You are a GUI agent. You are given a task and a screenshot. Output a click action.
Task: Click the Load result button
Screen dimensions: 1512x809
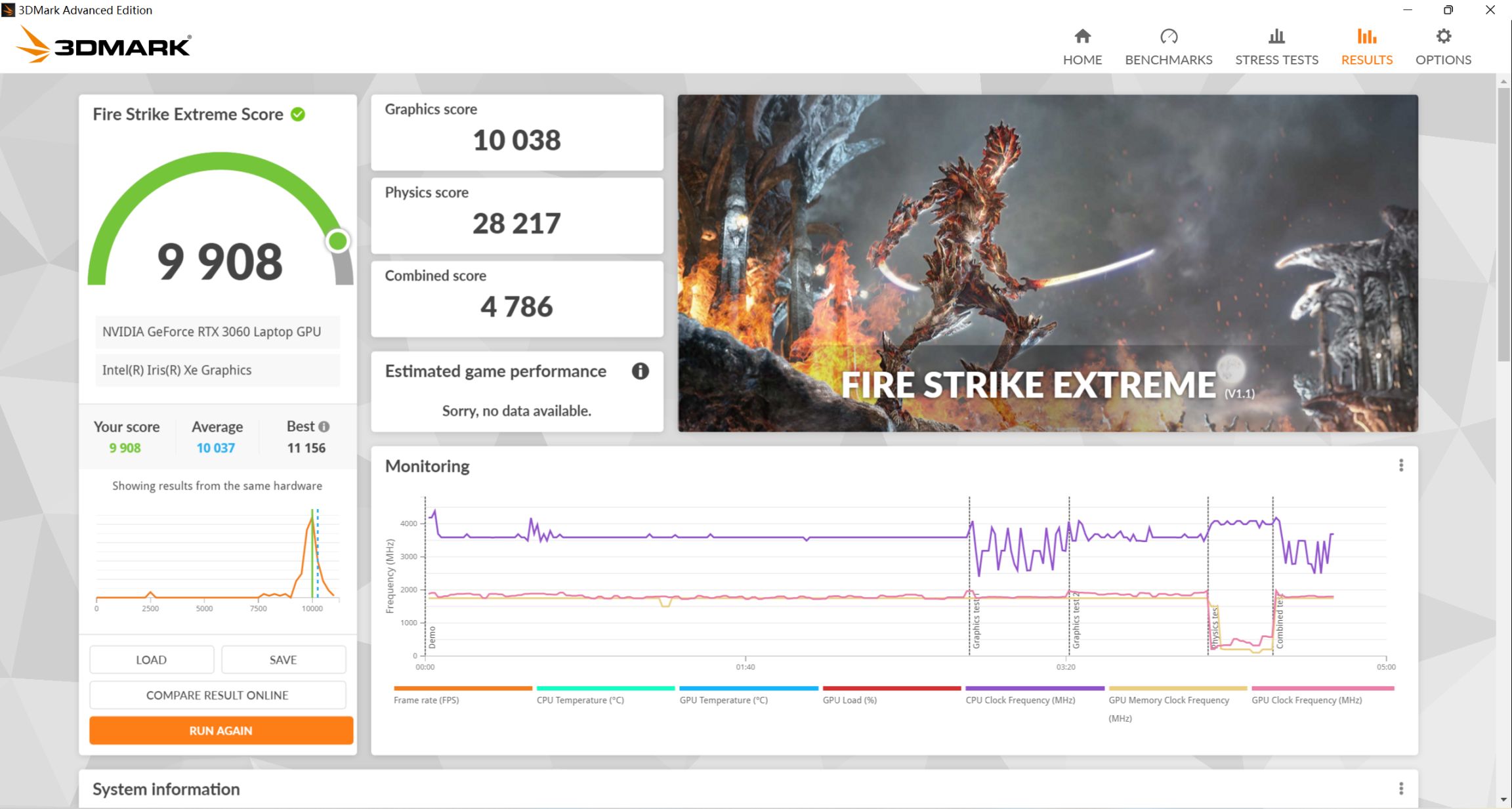click(x=151, y=659)
